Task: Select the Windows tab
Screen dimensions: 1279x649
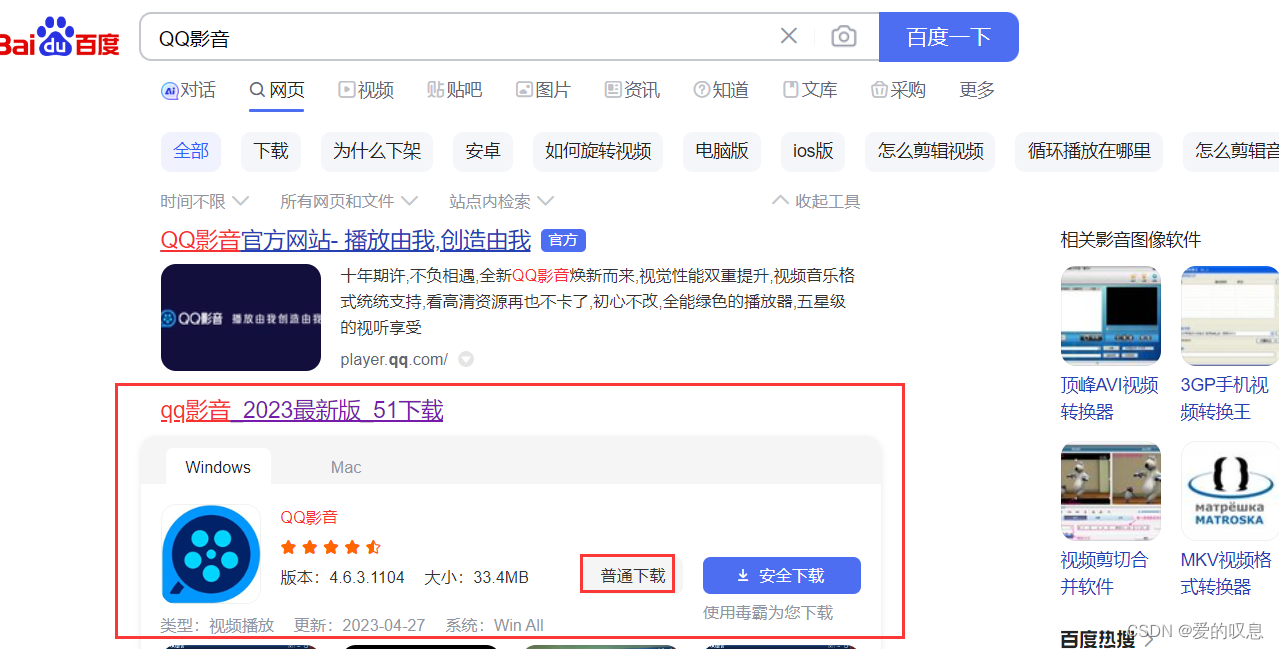Action: pyautogui.click(x=218, y=467)
